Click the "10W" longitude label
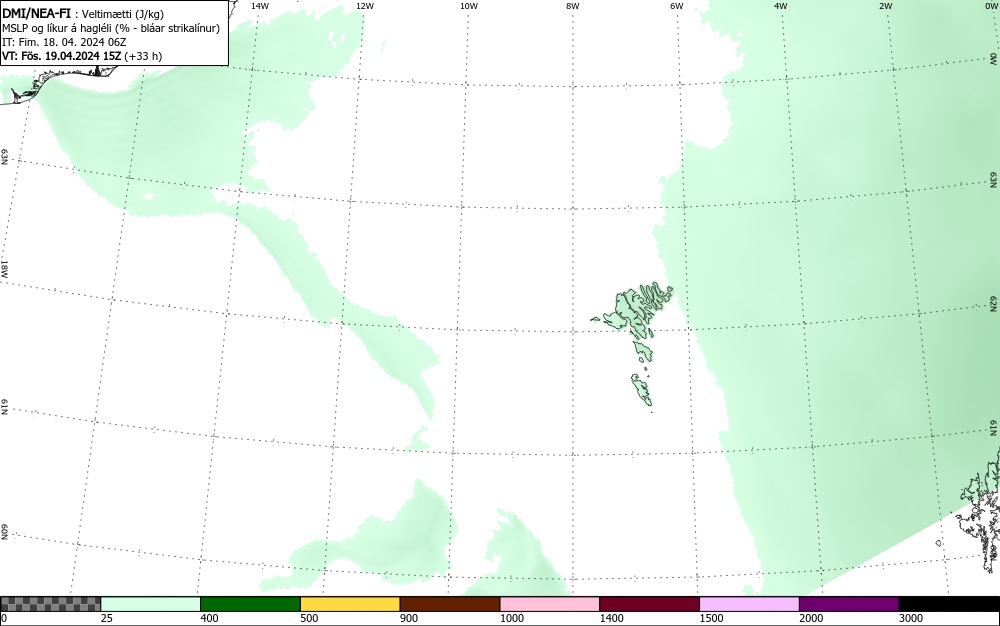1000x626 pixels. click(469, 6)
